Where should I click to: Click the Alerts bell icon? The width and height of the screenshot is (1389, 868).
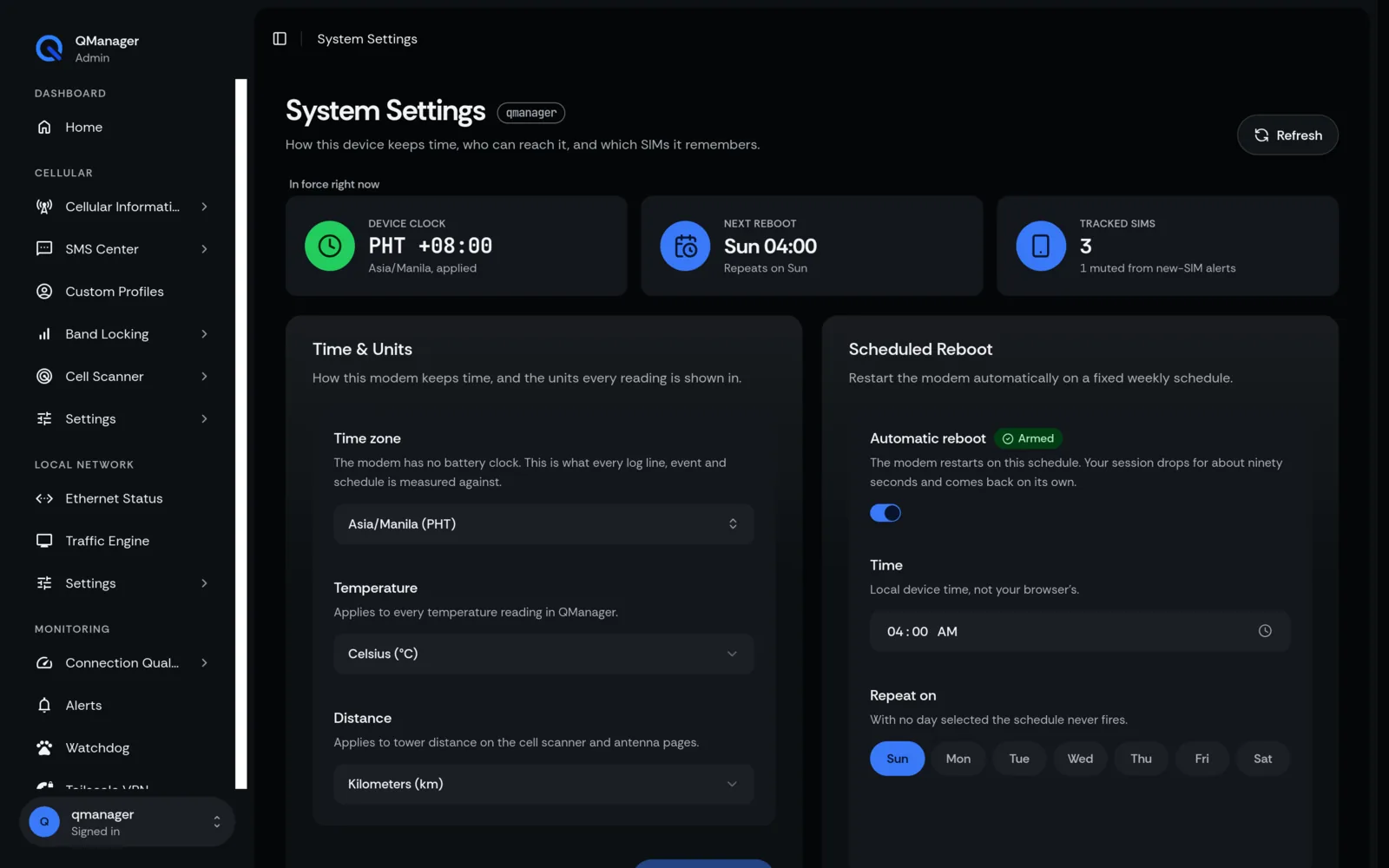tap(44, 706)
